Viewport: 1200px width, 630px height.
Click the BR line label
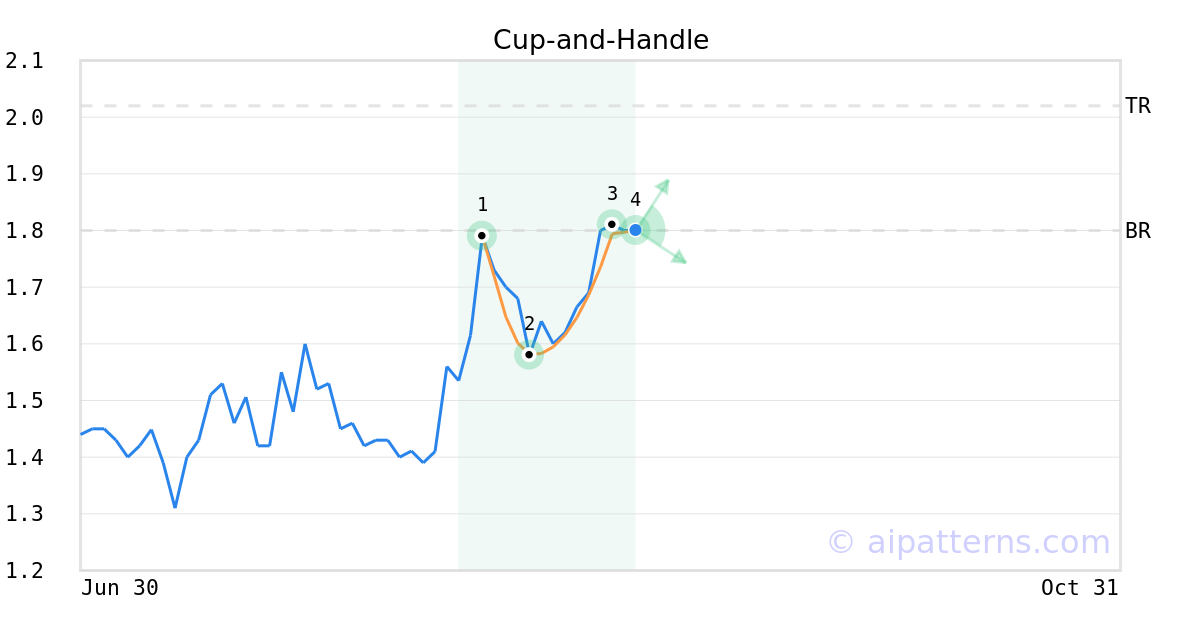pyautogui.click(x=1138, y=231)
